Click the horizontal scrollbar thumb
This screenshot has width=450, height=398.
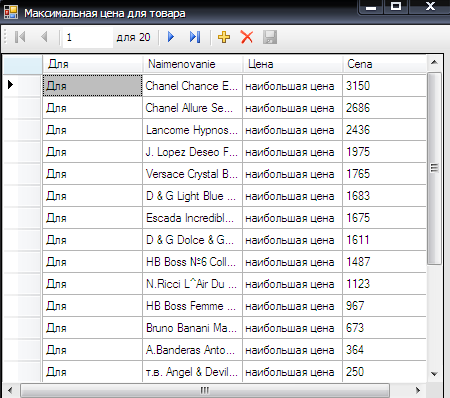click(x=205, y=390)
